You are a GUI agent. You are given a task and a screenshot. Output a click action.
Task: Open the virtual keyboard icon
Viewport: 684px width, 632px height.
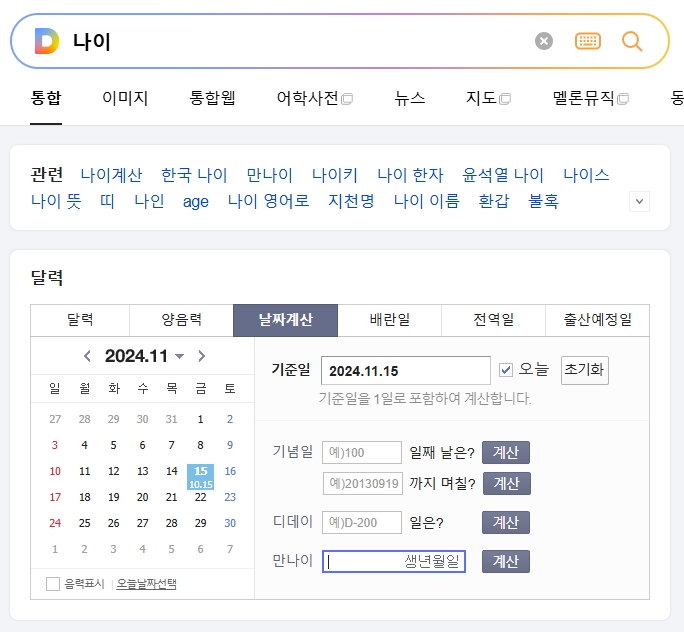point(588,41)
